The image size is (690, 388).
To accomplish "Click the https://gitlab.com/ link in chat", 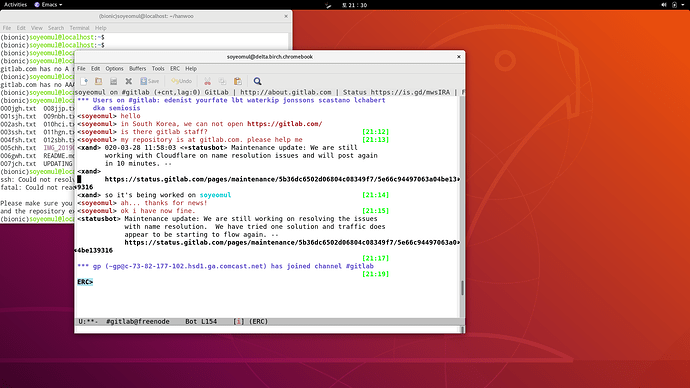I will coord(285,124).
